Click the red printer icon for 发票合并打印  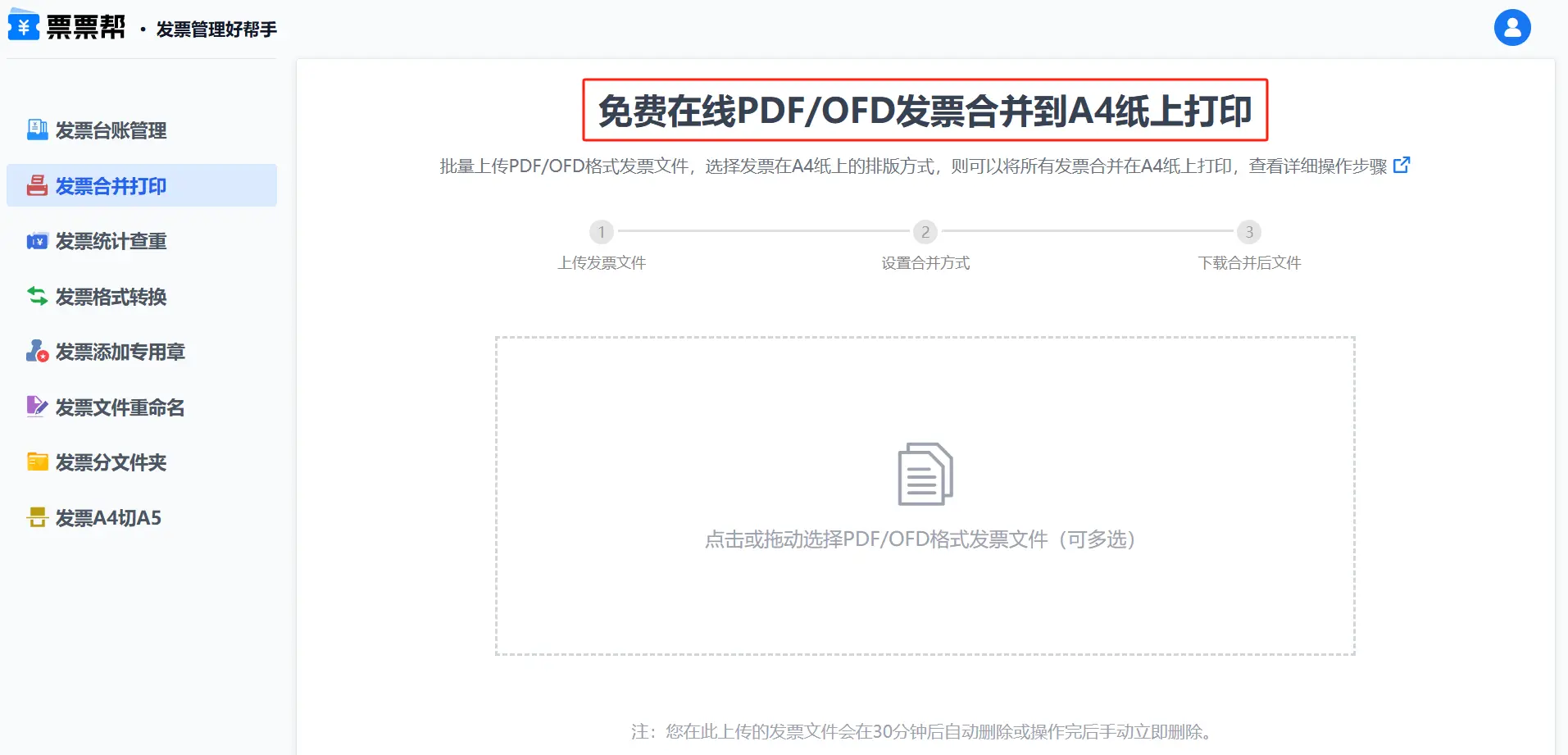(x=37, y=185)
